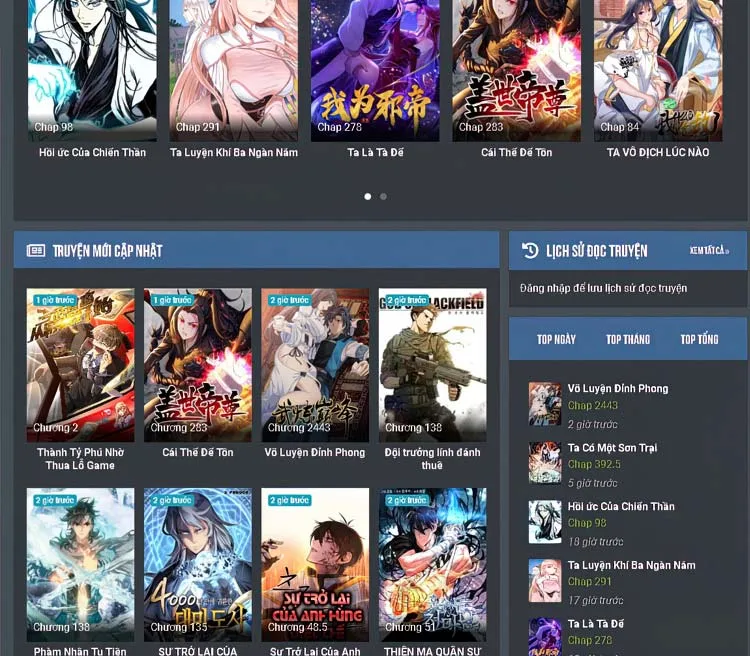Open Chap 392.5 chapter link
The height and width of the screenshot is (656, 750).
594,464
